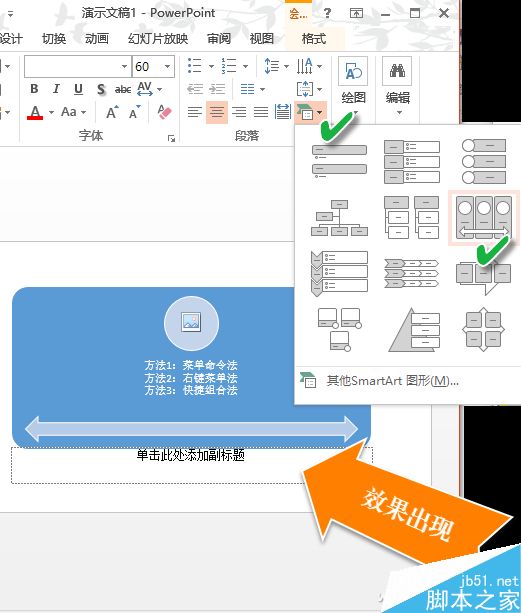Choose layout with three chevron arrow rows

tap(412, 273)
